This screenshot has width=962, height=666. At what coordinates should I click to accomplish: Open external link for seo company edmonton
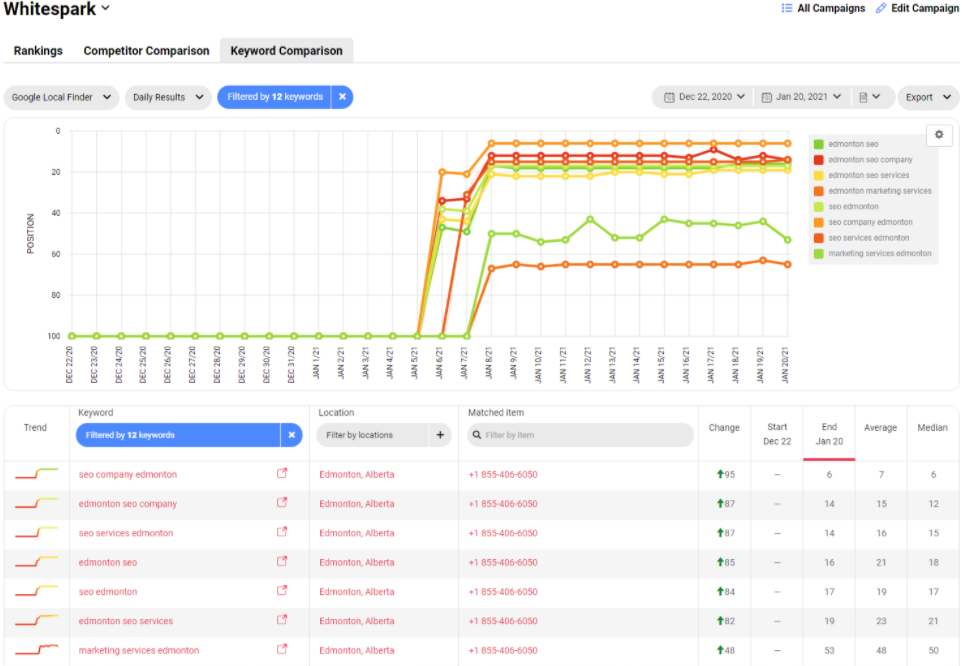(x=282, y=474)
